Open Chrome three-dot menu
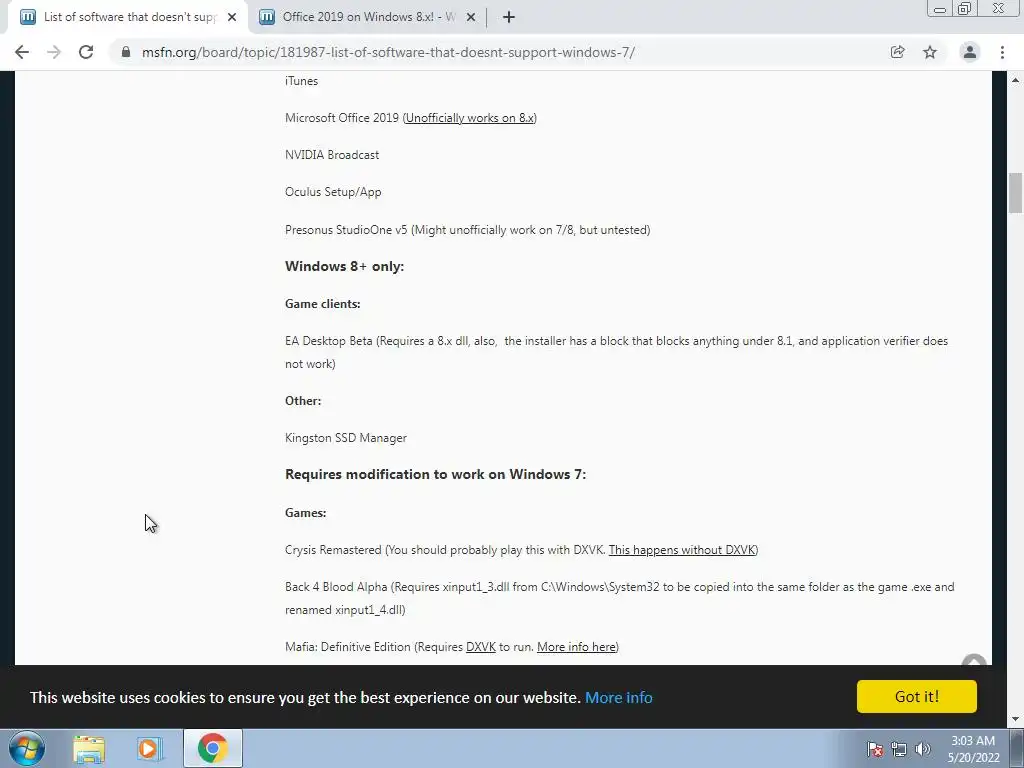Image resolution: width=1024 pixels, height=768 pixels. coord(1002,52)
